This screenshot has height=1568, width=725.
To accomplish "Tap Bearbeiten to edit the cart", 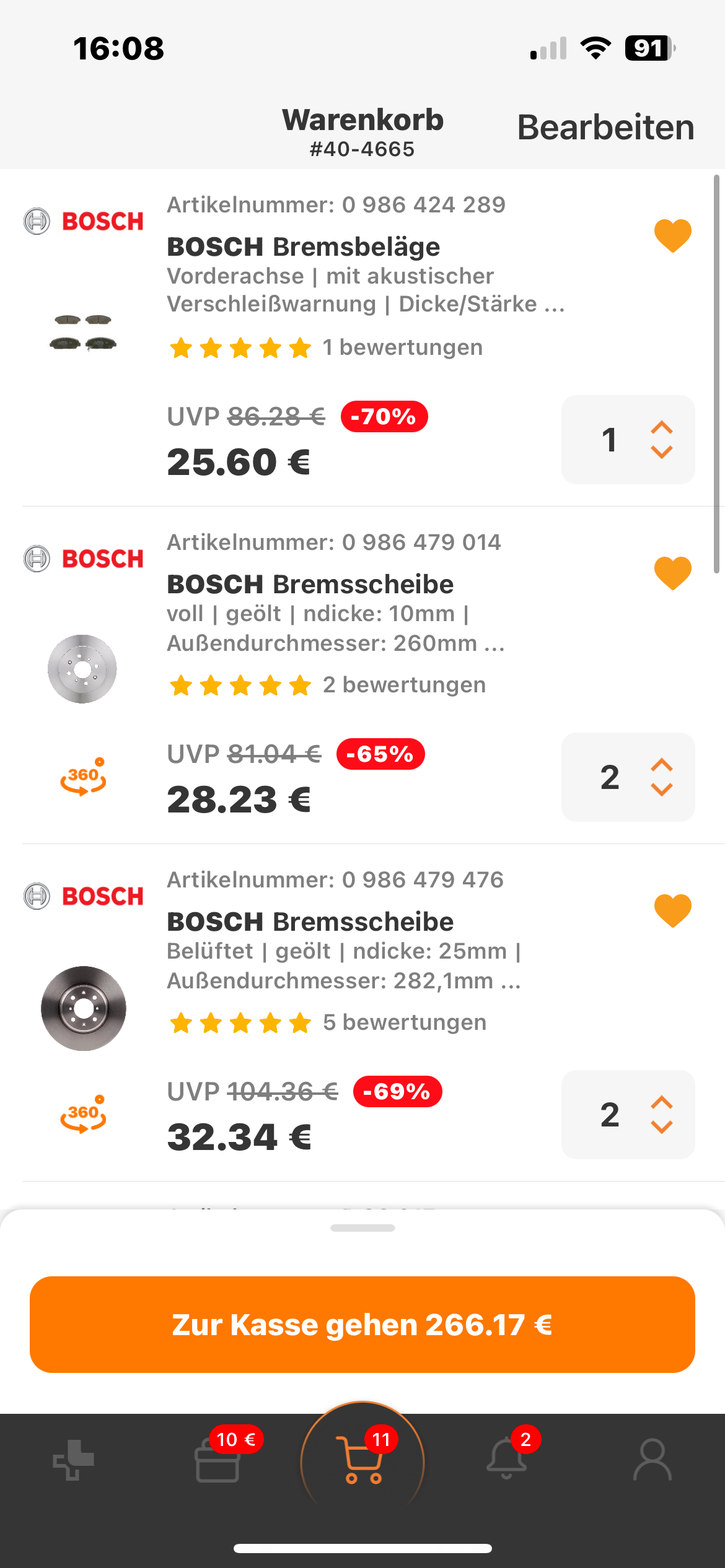I will 605,128.
